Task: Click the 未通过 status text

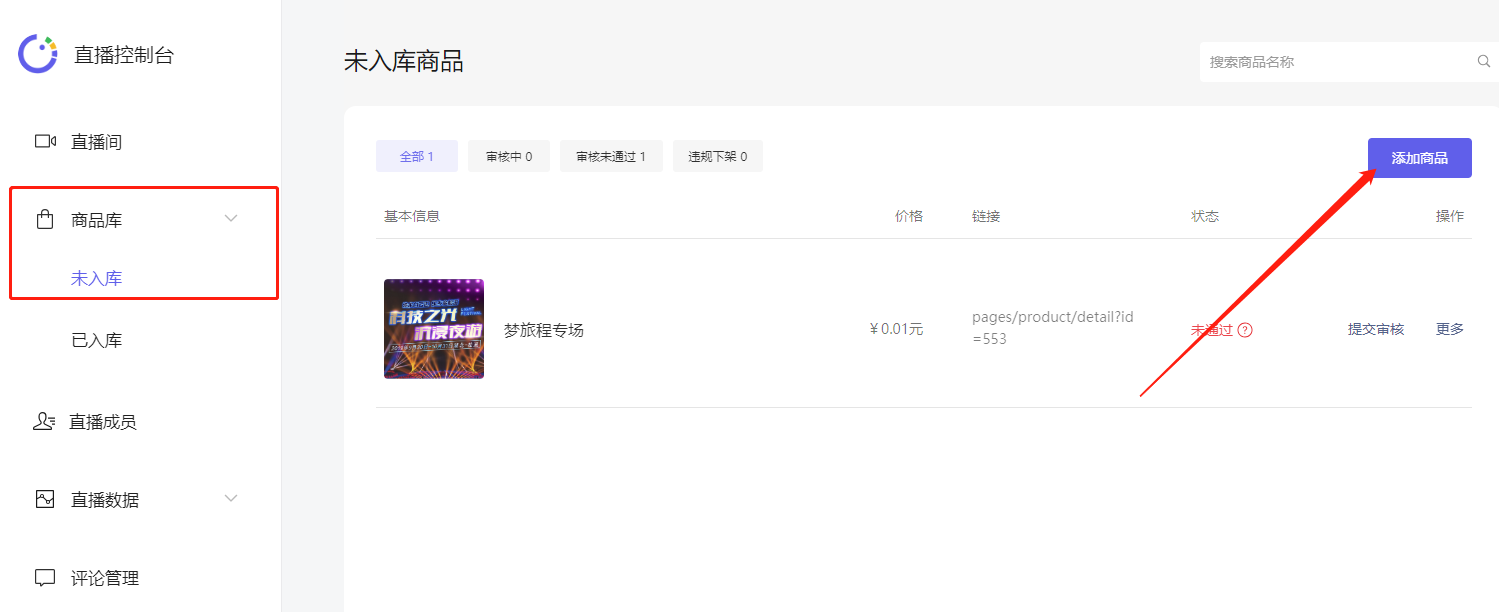Action: pyautogui.click(x=1212, y=330)
